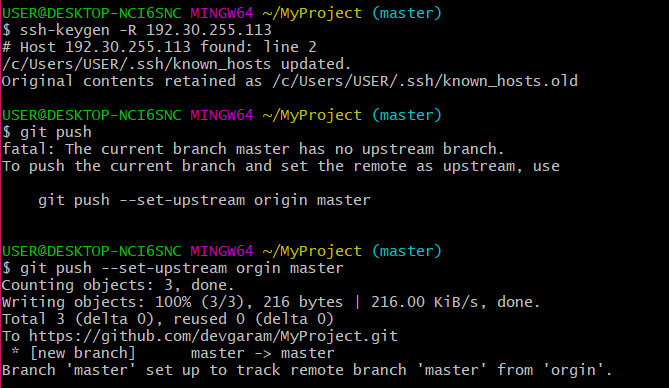Click the 'known_hosts updated.' output line

176,64
